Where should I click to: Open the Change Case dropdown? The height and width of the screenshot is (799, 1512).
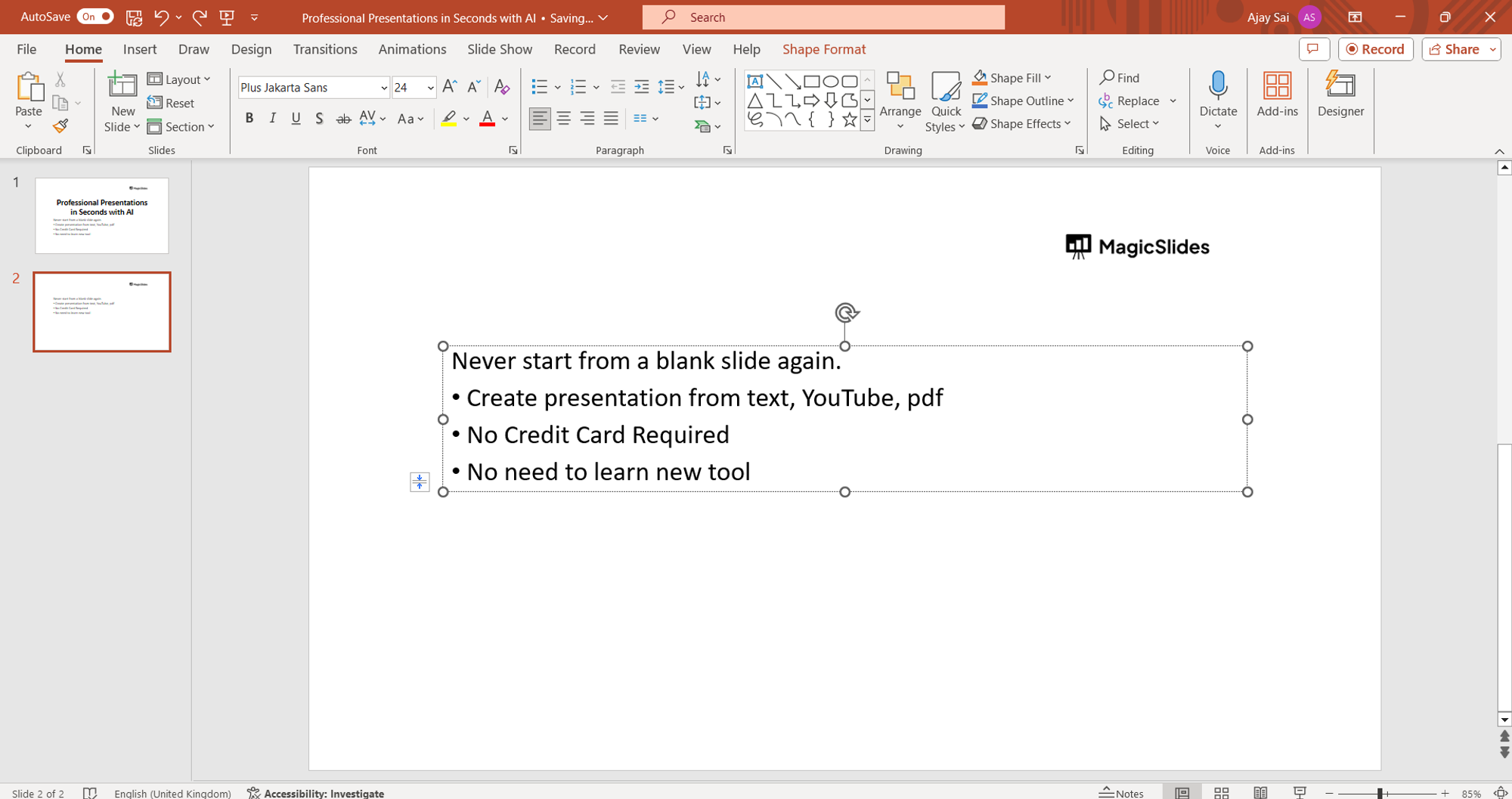click(411, 119)
